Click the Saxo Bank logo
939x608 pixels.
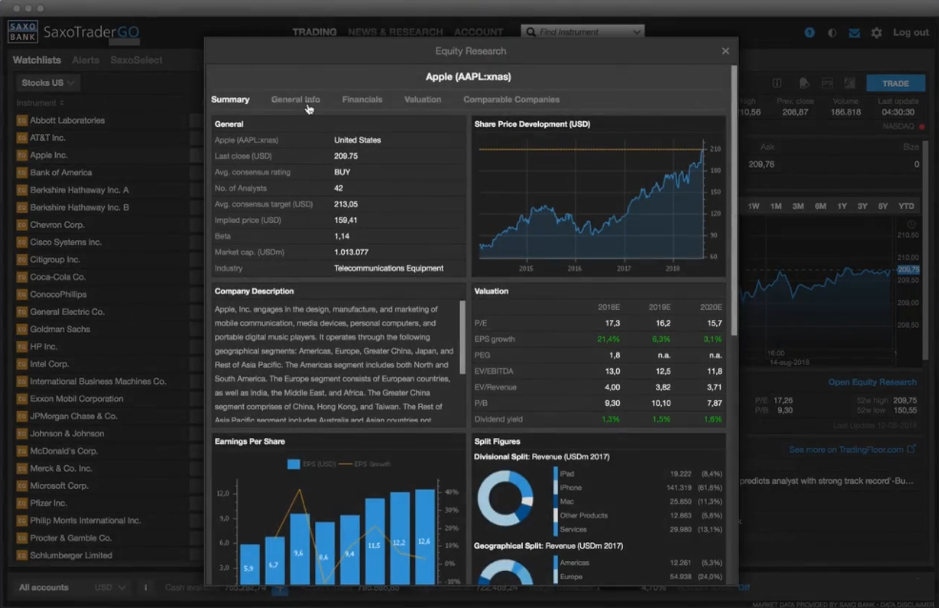point(23,32)
